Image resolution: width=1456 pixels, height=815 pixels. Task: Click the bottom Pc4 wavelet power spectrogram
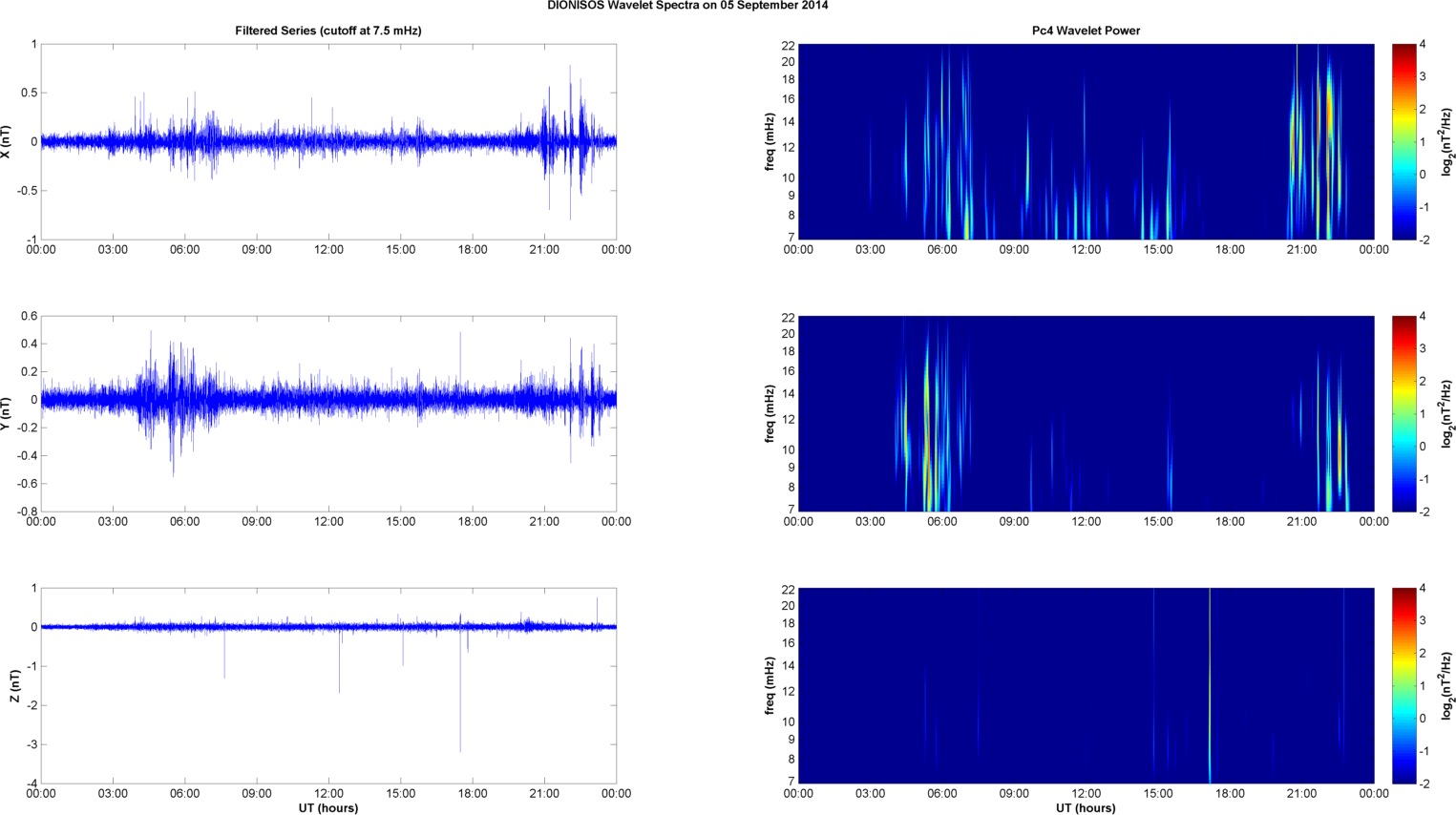(x=1086, y=685)
